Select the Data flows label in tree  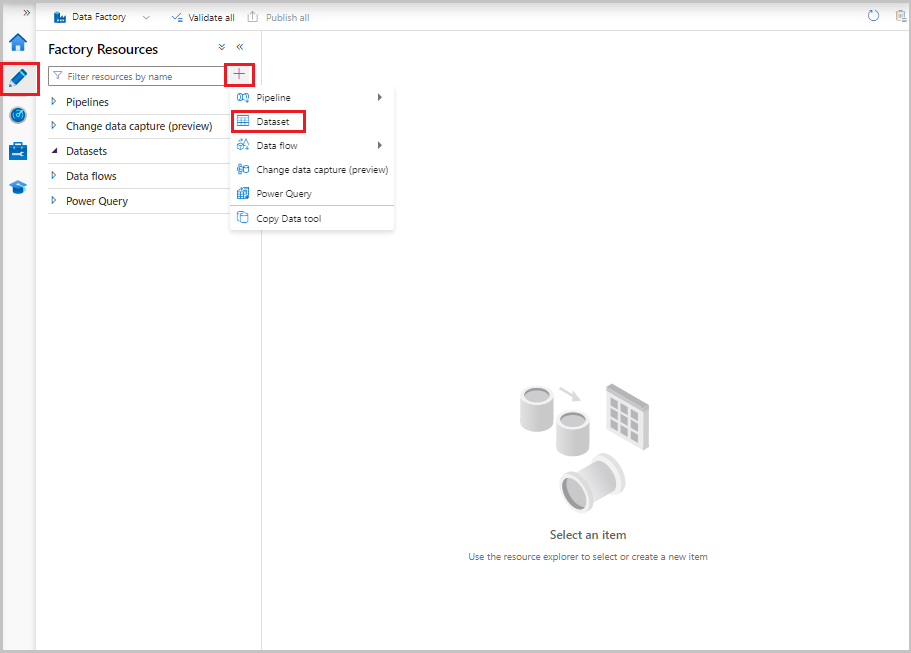[91, 176]
